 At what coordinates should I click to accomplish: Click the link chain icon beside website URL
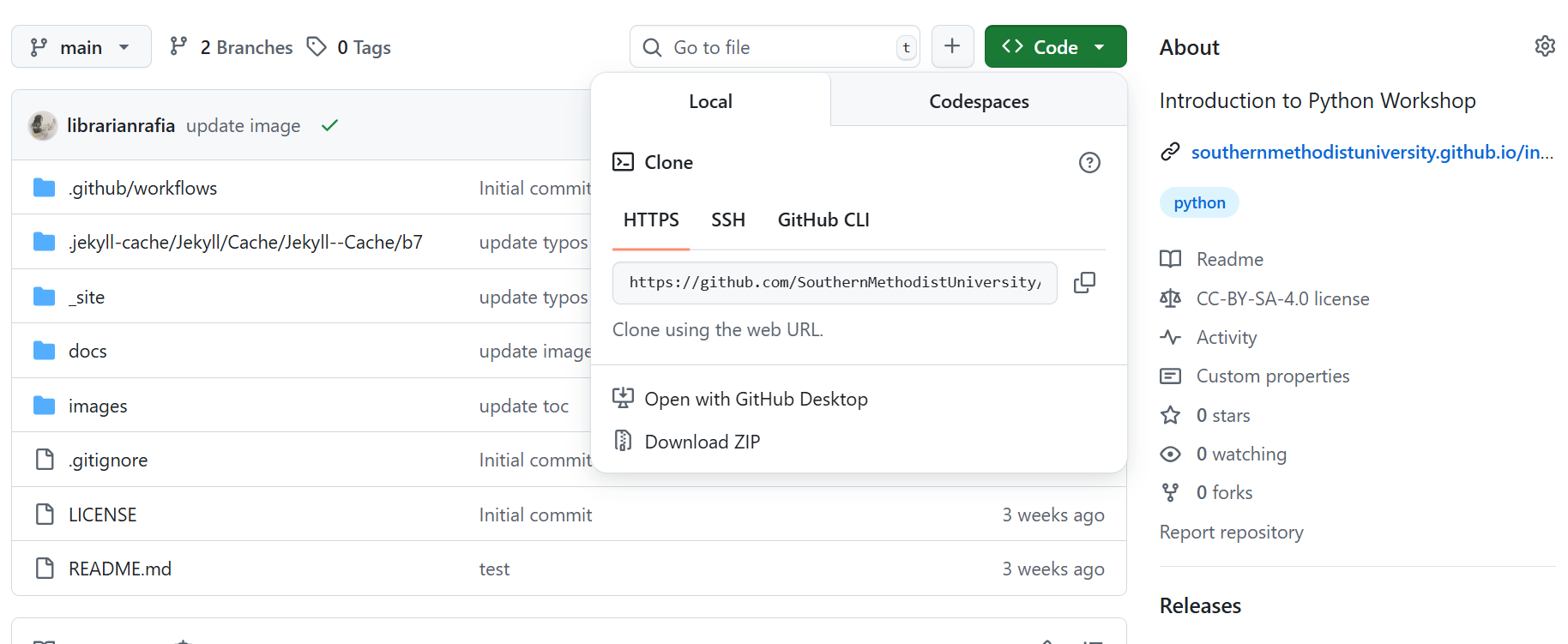click(1170, 152)
